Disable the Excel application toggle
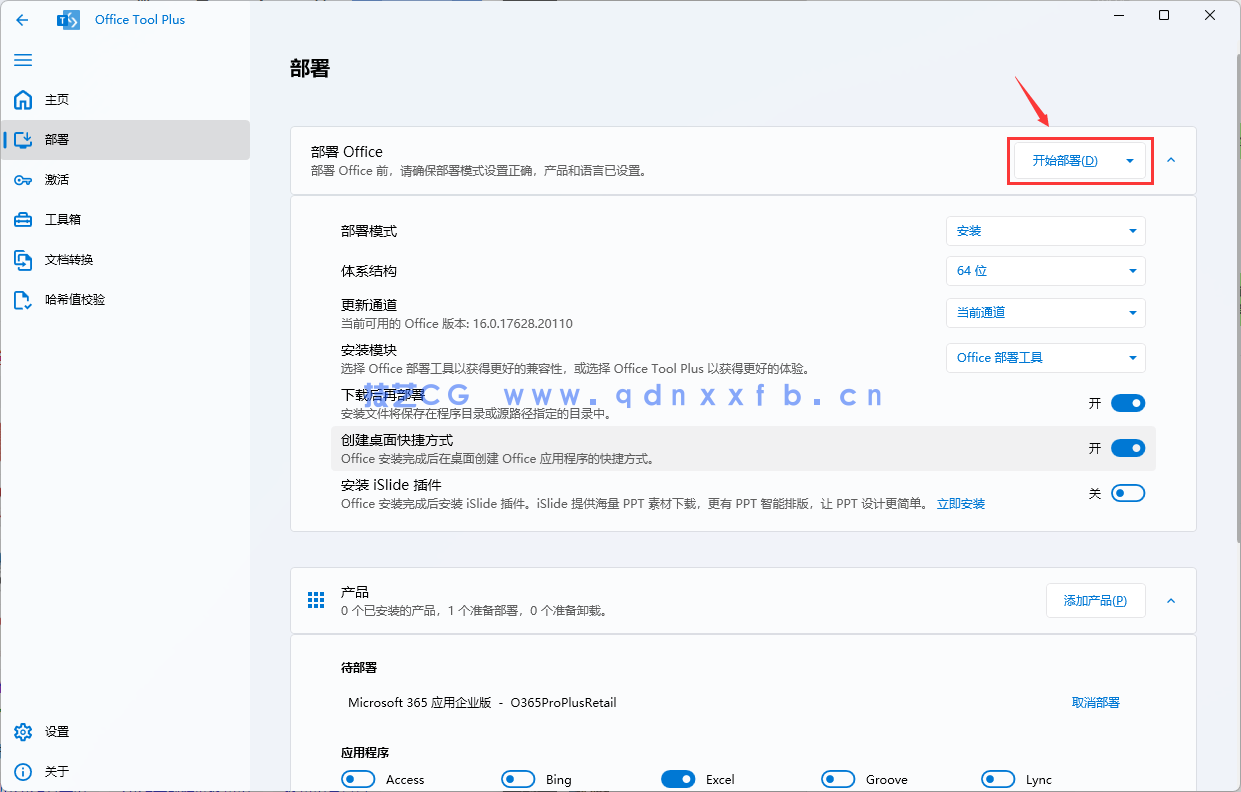1241x792 pixels. (678, 778)
